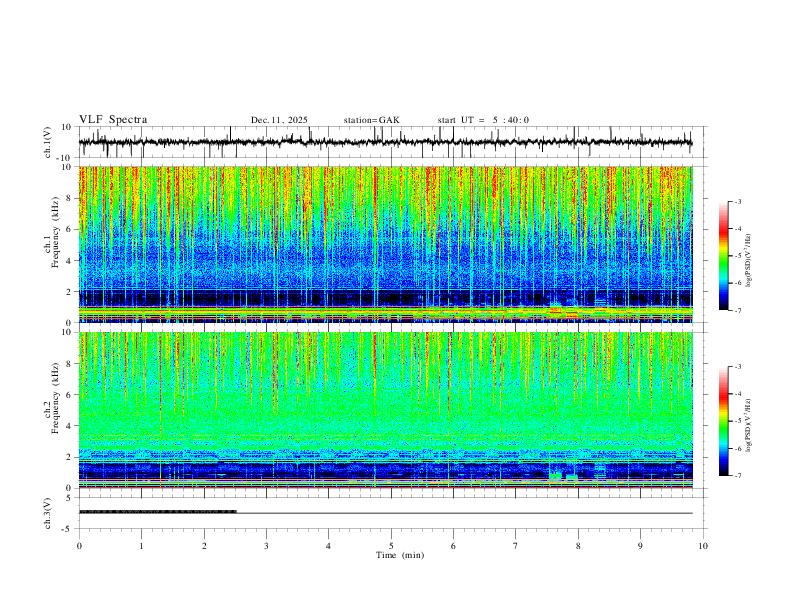Click the time axis tick label "10"
792x612 pixels.
(703, 546)
